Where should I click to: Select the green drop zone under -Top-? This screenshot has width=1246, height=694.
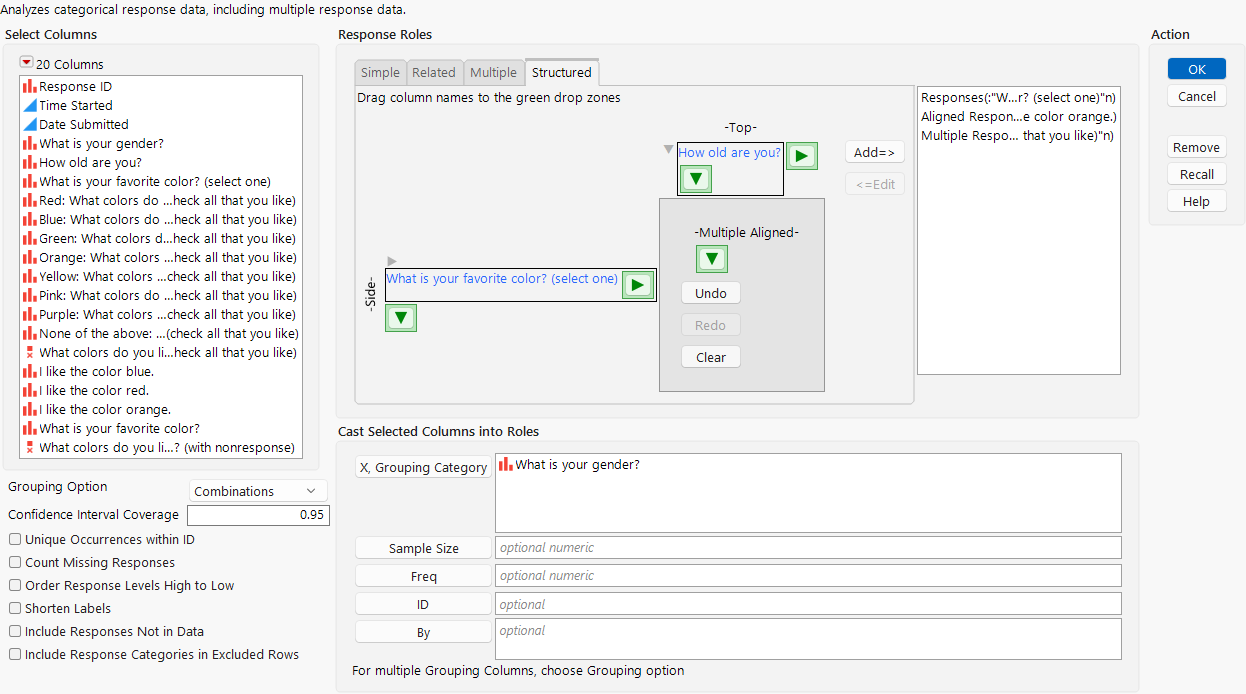pyautogui.click(x=695, y=178)
